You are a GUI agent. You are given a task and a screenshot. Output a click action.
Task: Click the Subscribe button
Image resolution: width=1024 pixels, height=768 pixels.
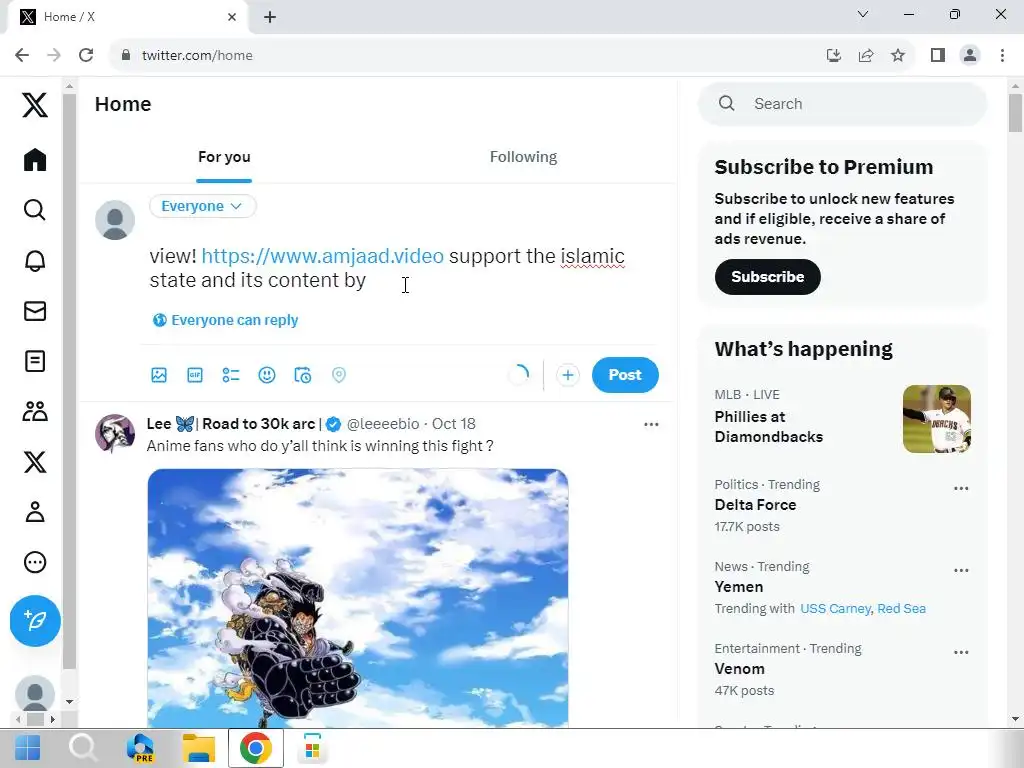(767, 277)
